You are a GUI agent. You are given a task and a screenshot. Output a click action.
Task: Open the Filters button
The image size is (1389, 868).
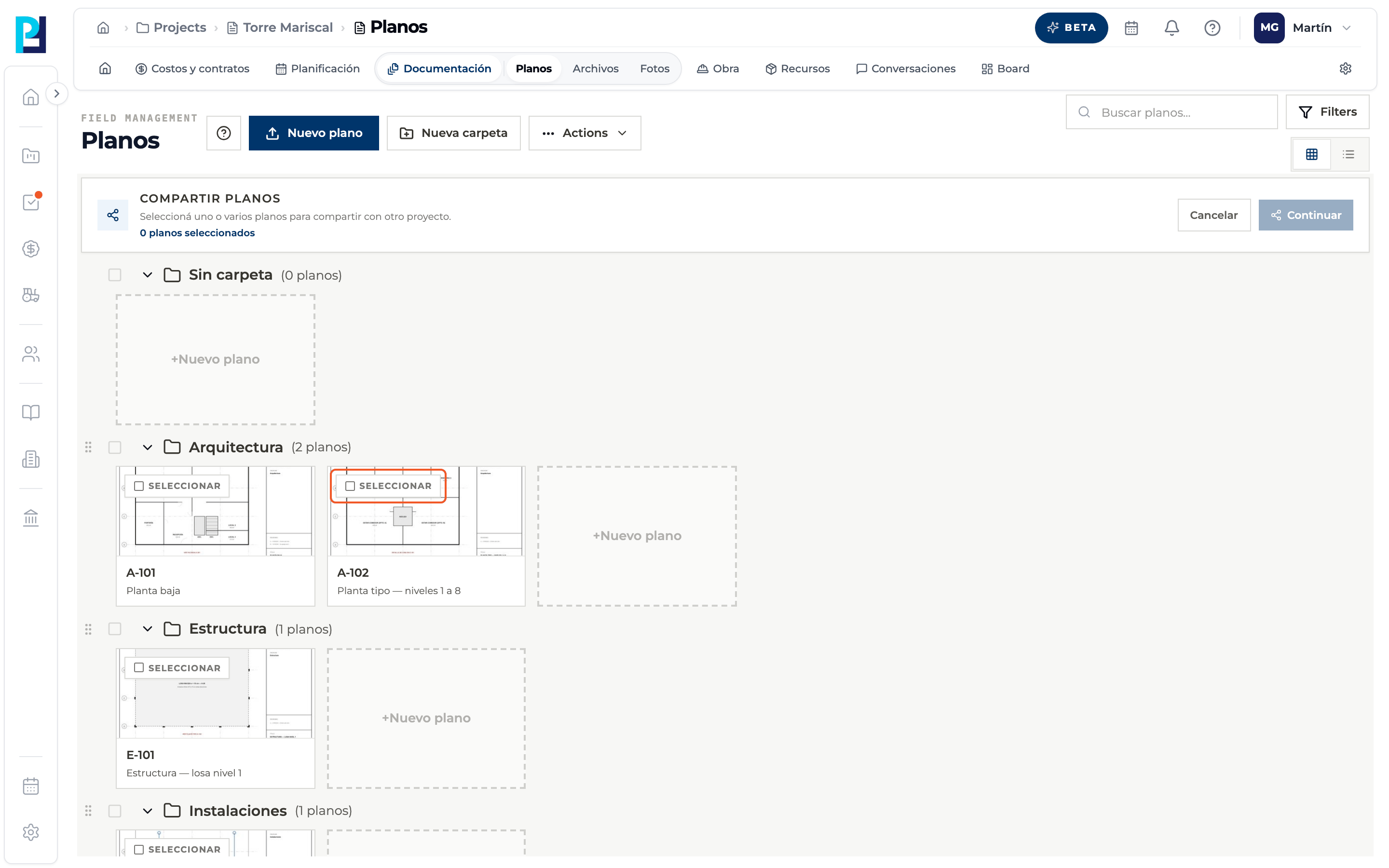(x=1327, y=112)
